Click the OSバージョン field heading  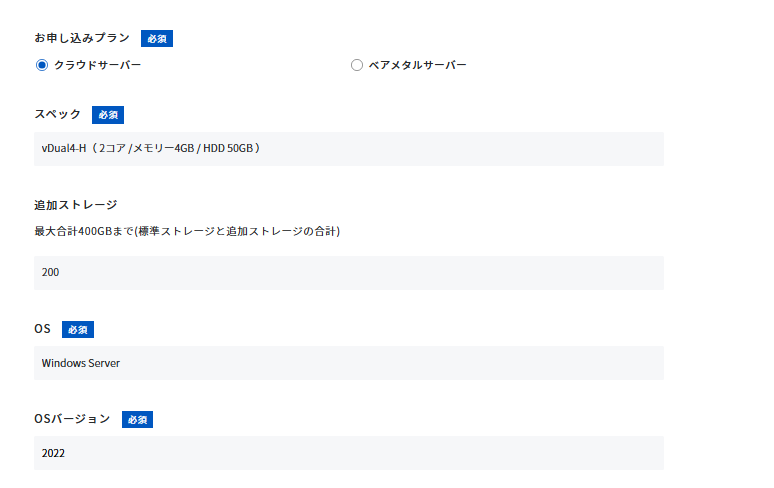[x=72, y=419]
